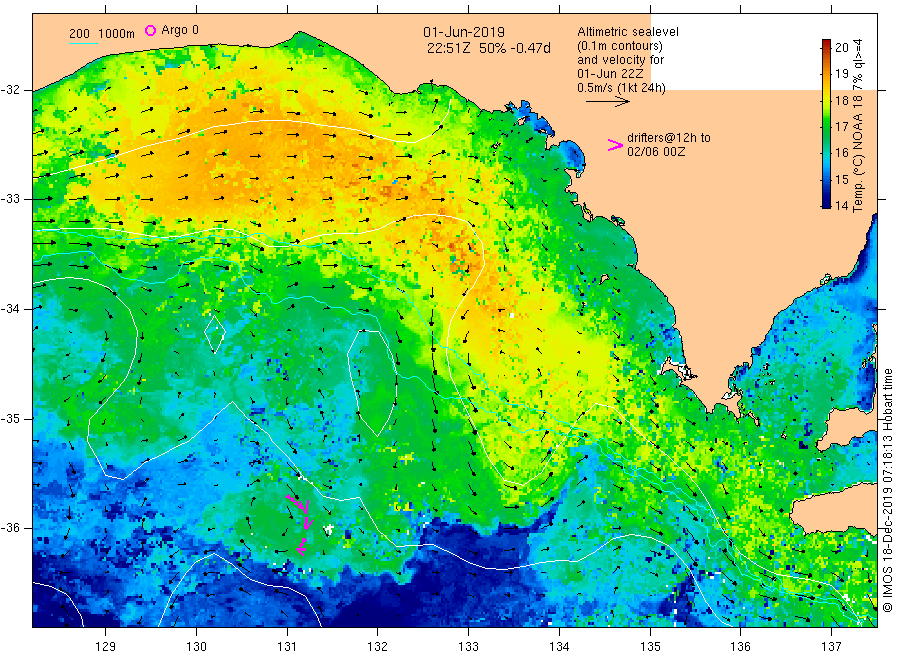
Task: Click the (0.1m contours) text
Action: (x=620, y=46)
